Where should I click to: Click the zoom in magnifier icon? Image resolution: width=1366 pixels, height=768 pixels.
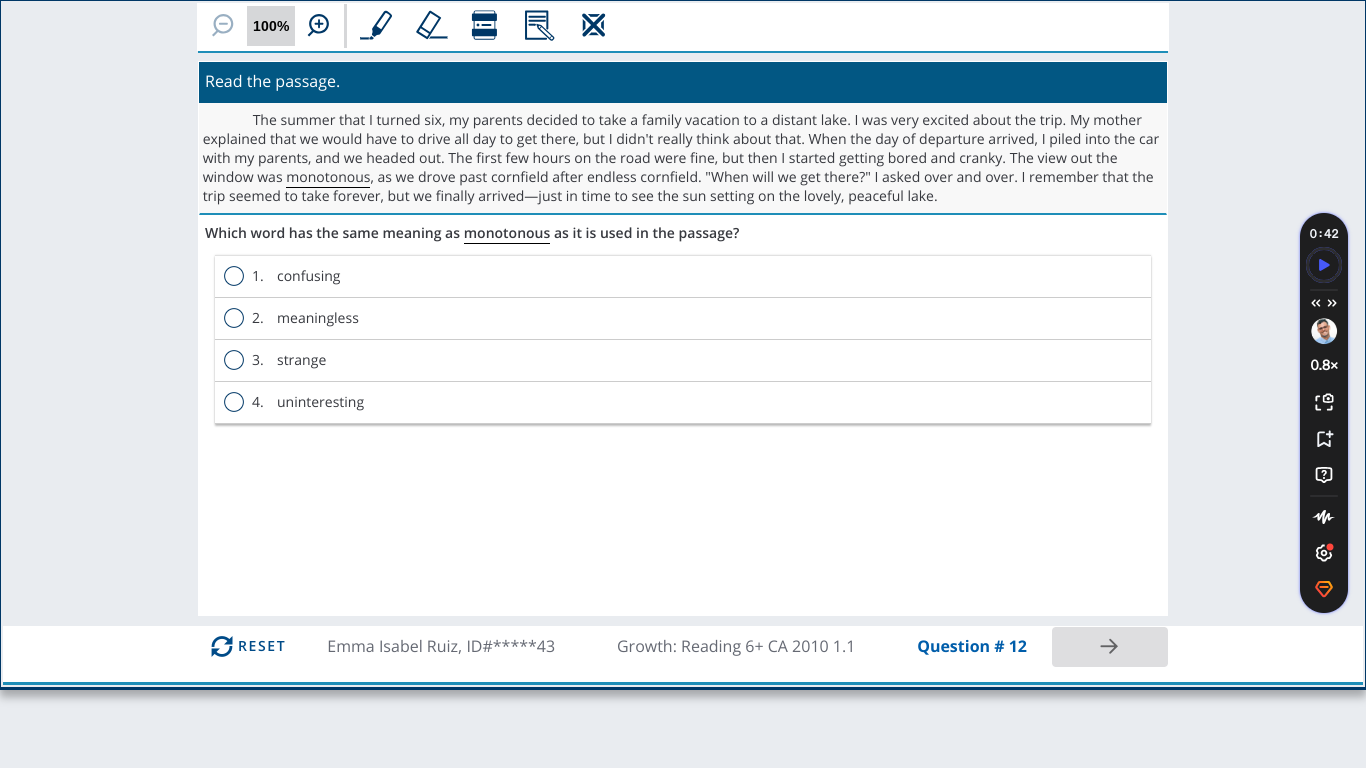(319, 26)
